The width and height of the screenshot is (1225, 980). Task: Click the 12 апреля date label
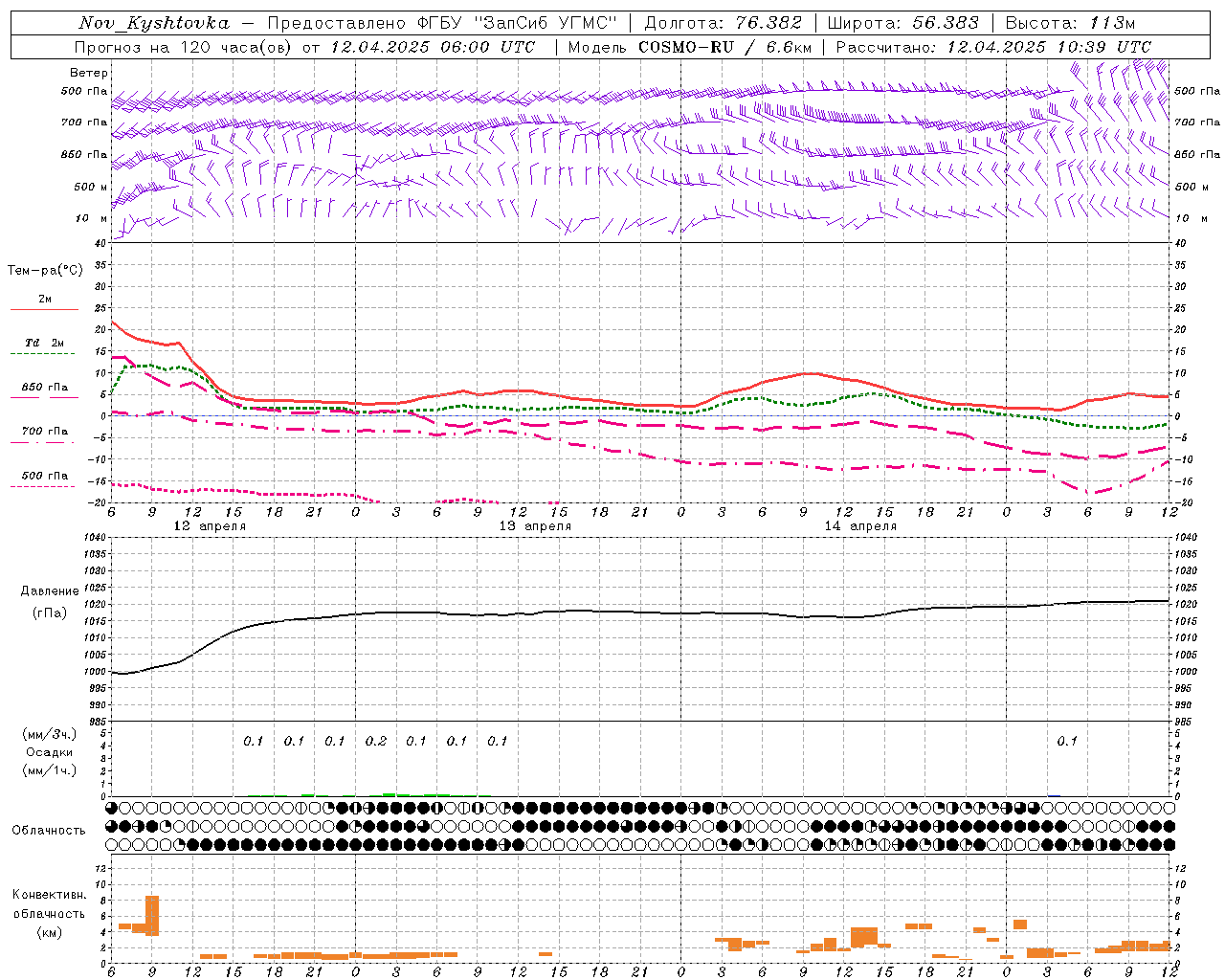click(x=210, y=526)
